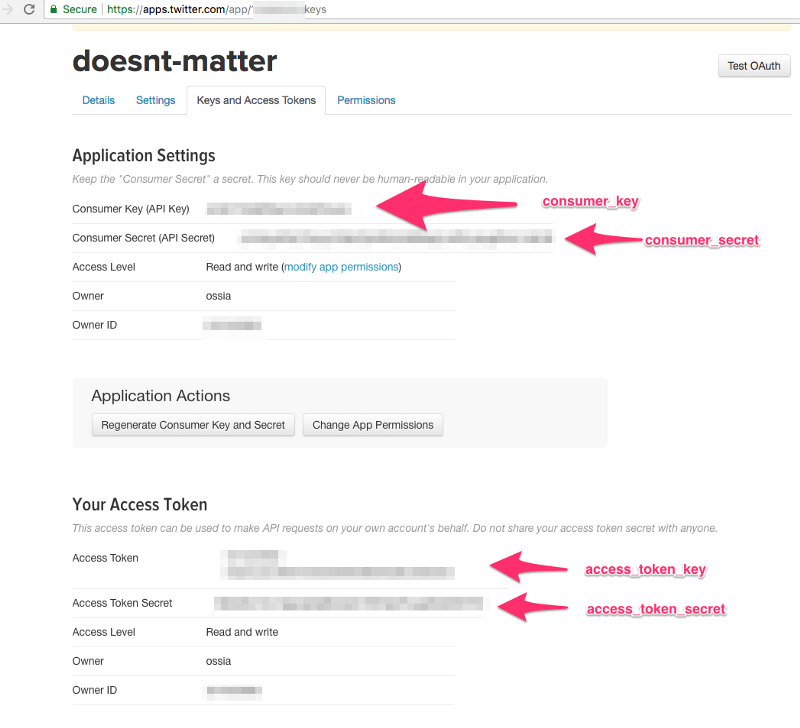Follow the modify app permissions link
The width and height of the screenshot is (800, 728).
pyautogui.click(x=342, y=267)
